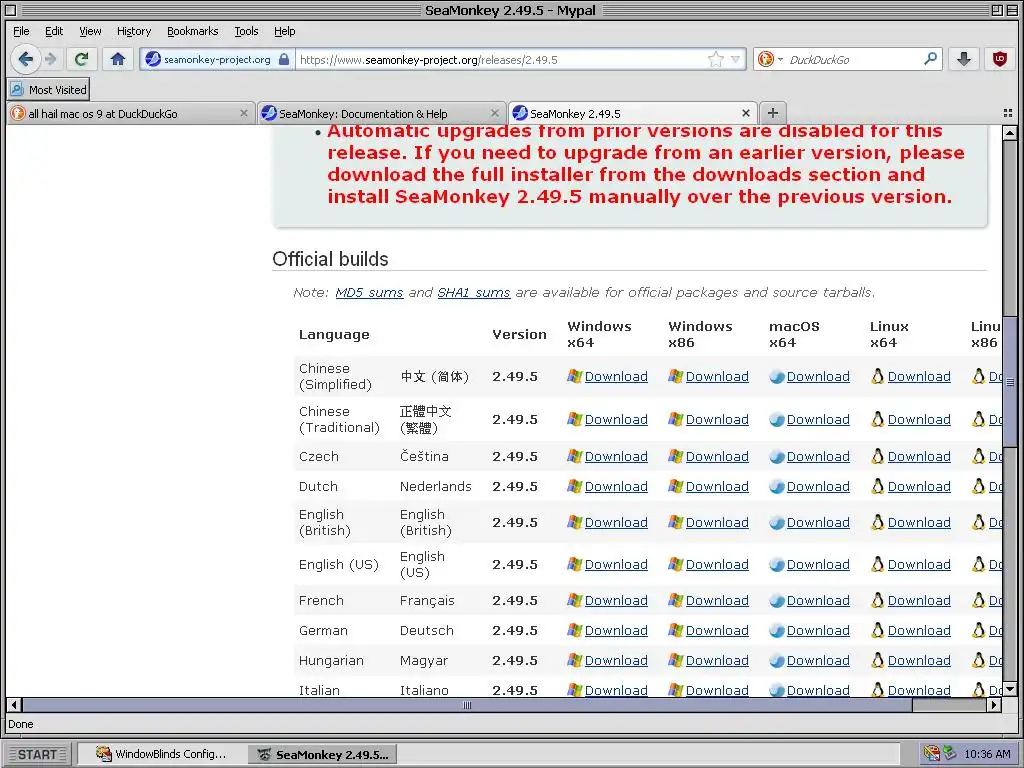Download French Windows x64 build
This screenshot has height=768, width=1024.
[616, 601]
